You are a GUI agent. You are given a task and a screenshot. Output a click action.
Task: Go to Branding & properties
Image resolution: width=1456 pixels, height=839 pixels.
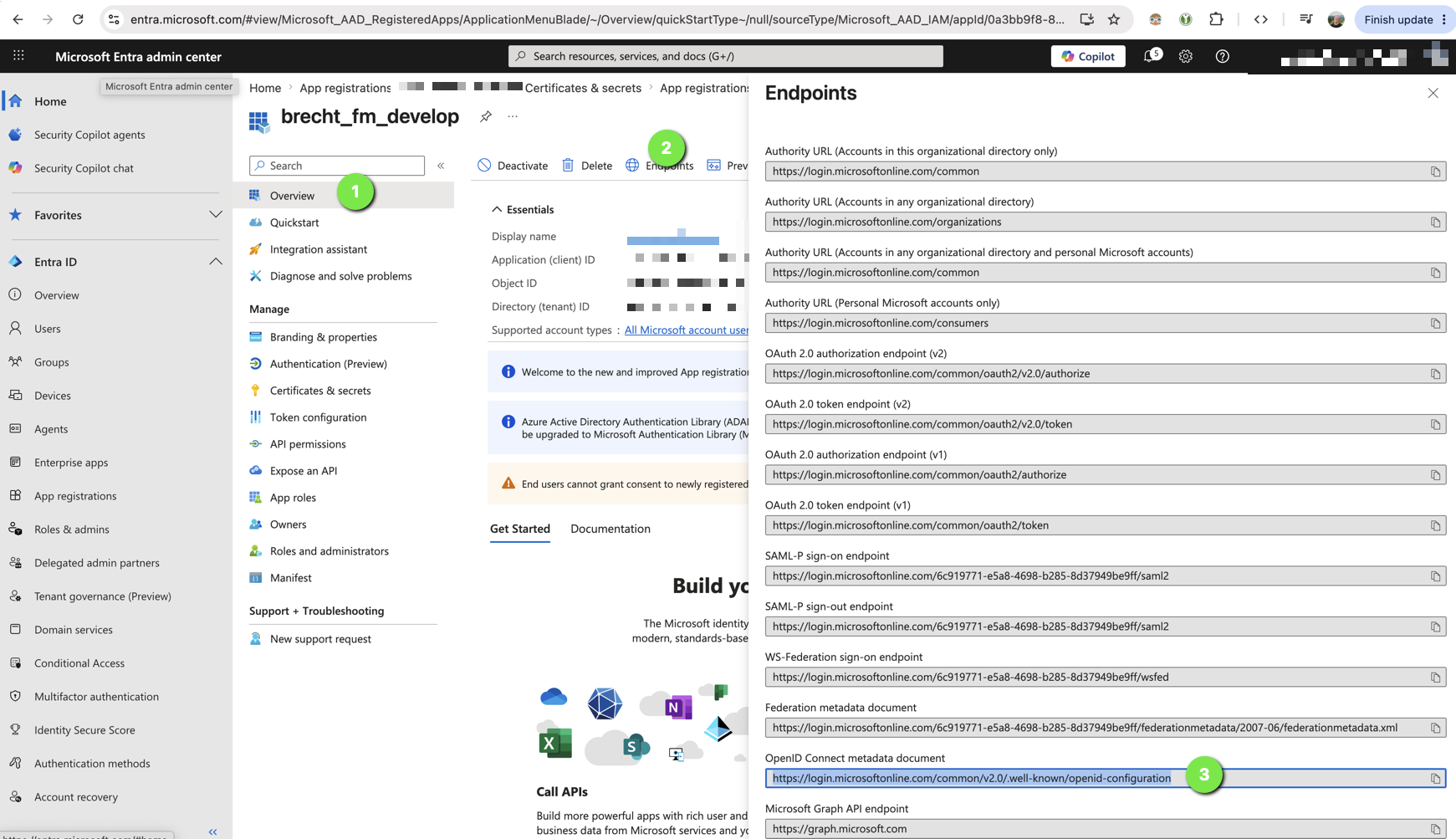pyautogui.click(x=323, y=337)
